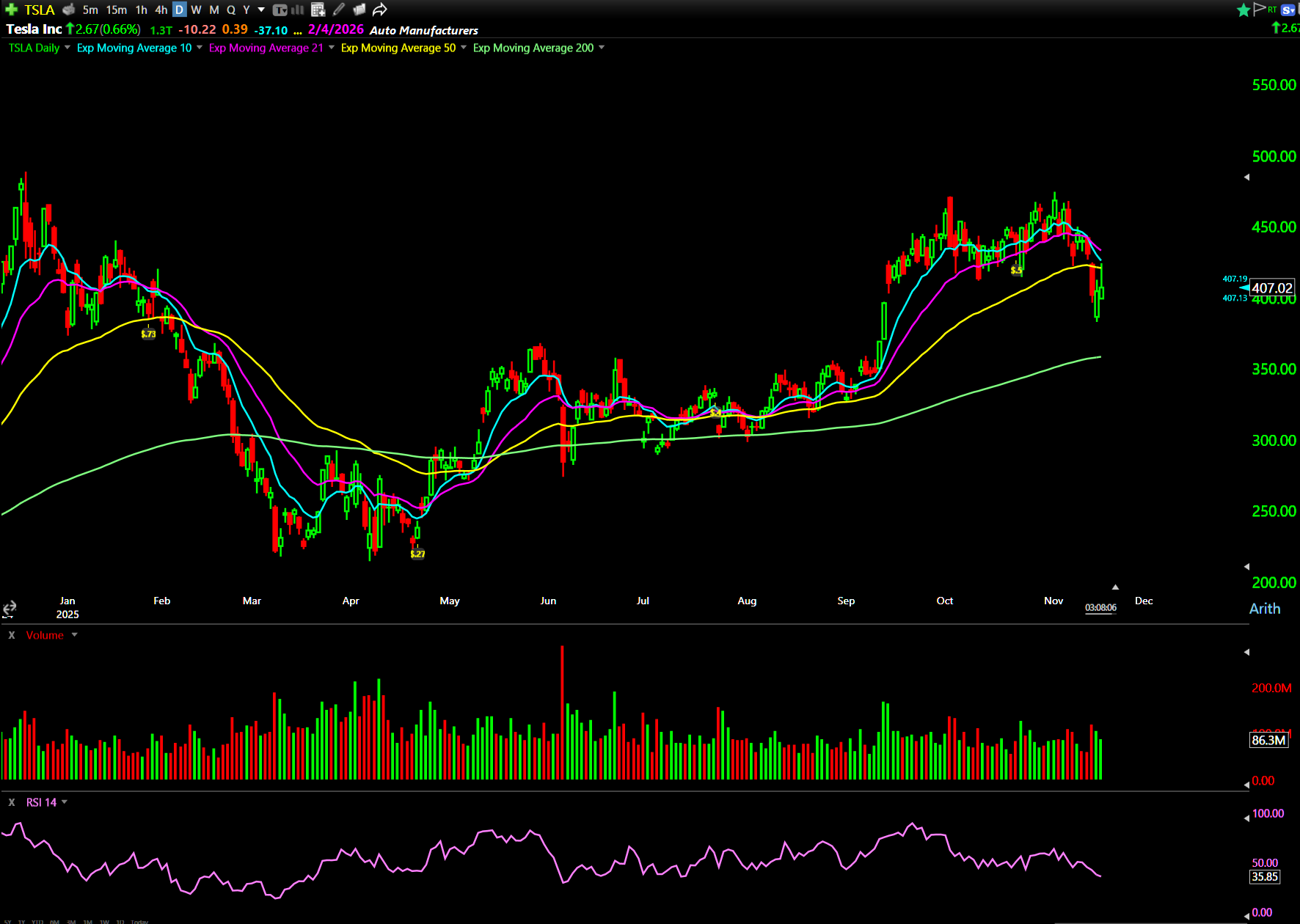1300x924 pixels.
Task: Switch to the weekly W timeframe
Action: point(196,10)
